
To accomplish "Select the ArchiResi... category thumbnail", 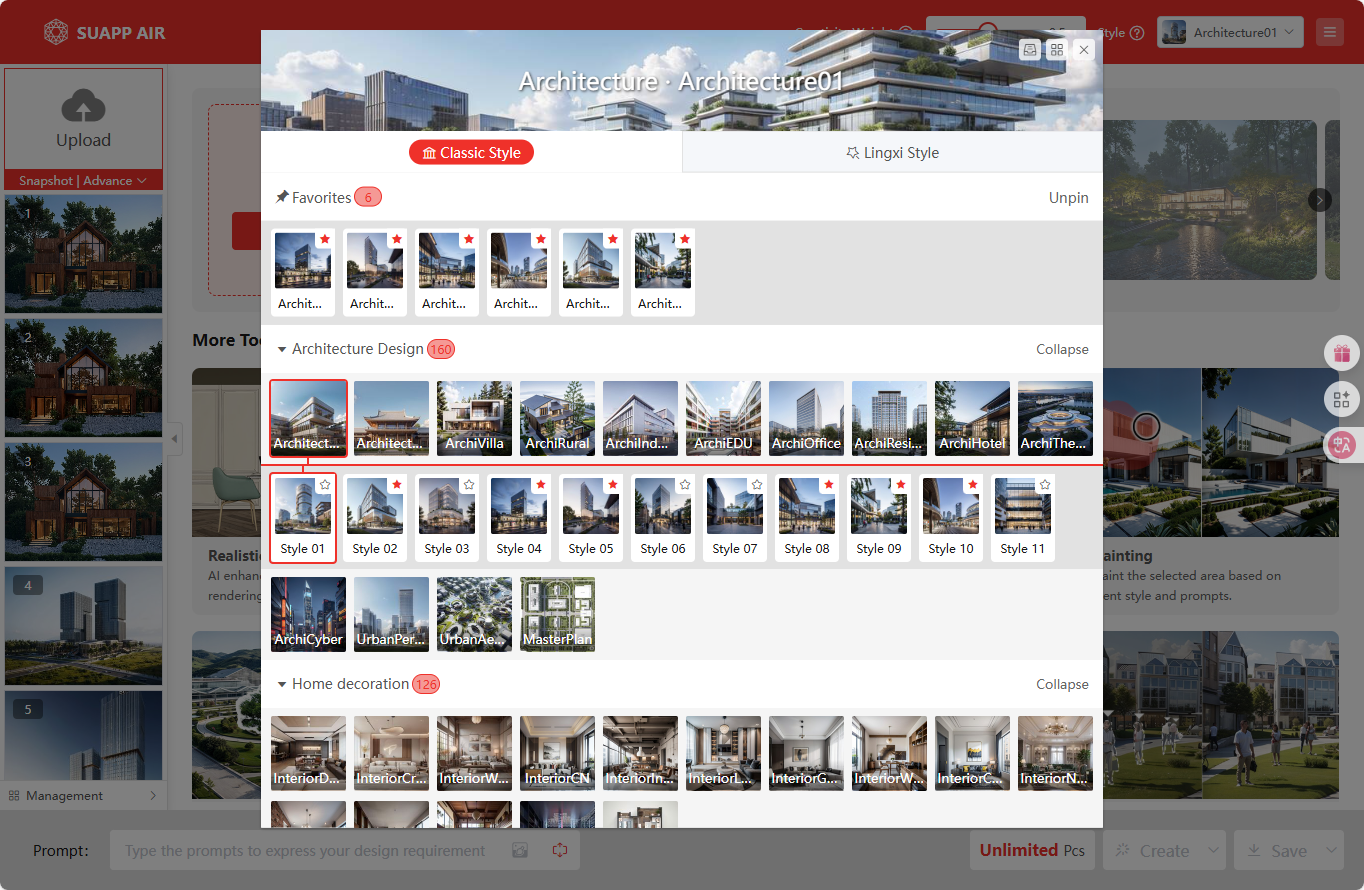I will point(889,418).
